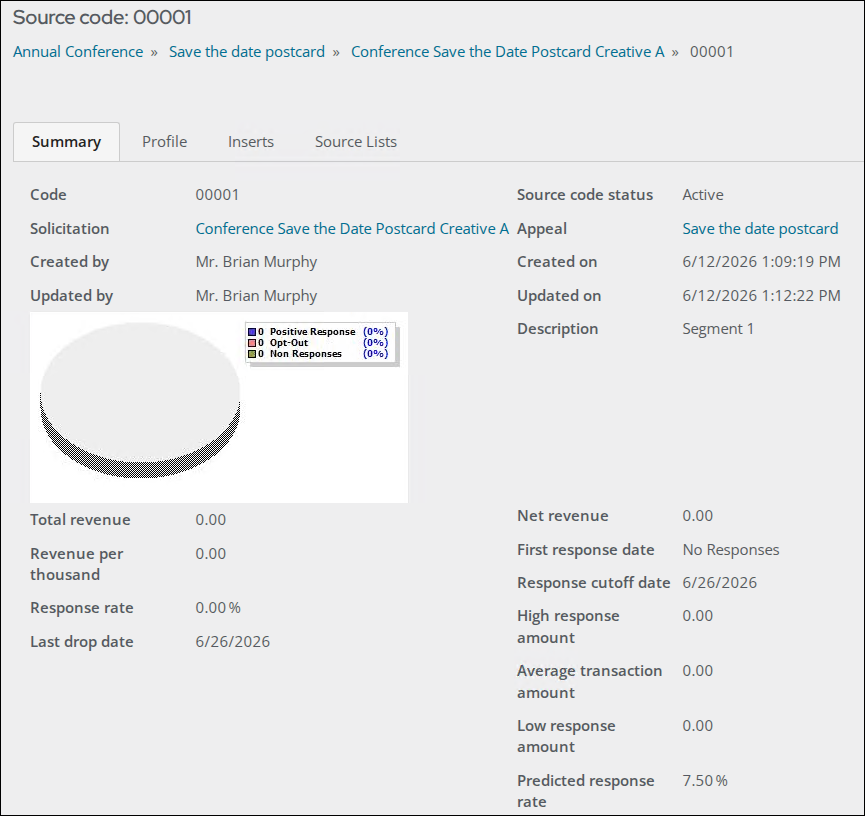
Task: Click the Updated by value Mr. Brian Murphy
Action: 256,296
